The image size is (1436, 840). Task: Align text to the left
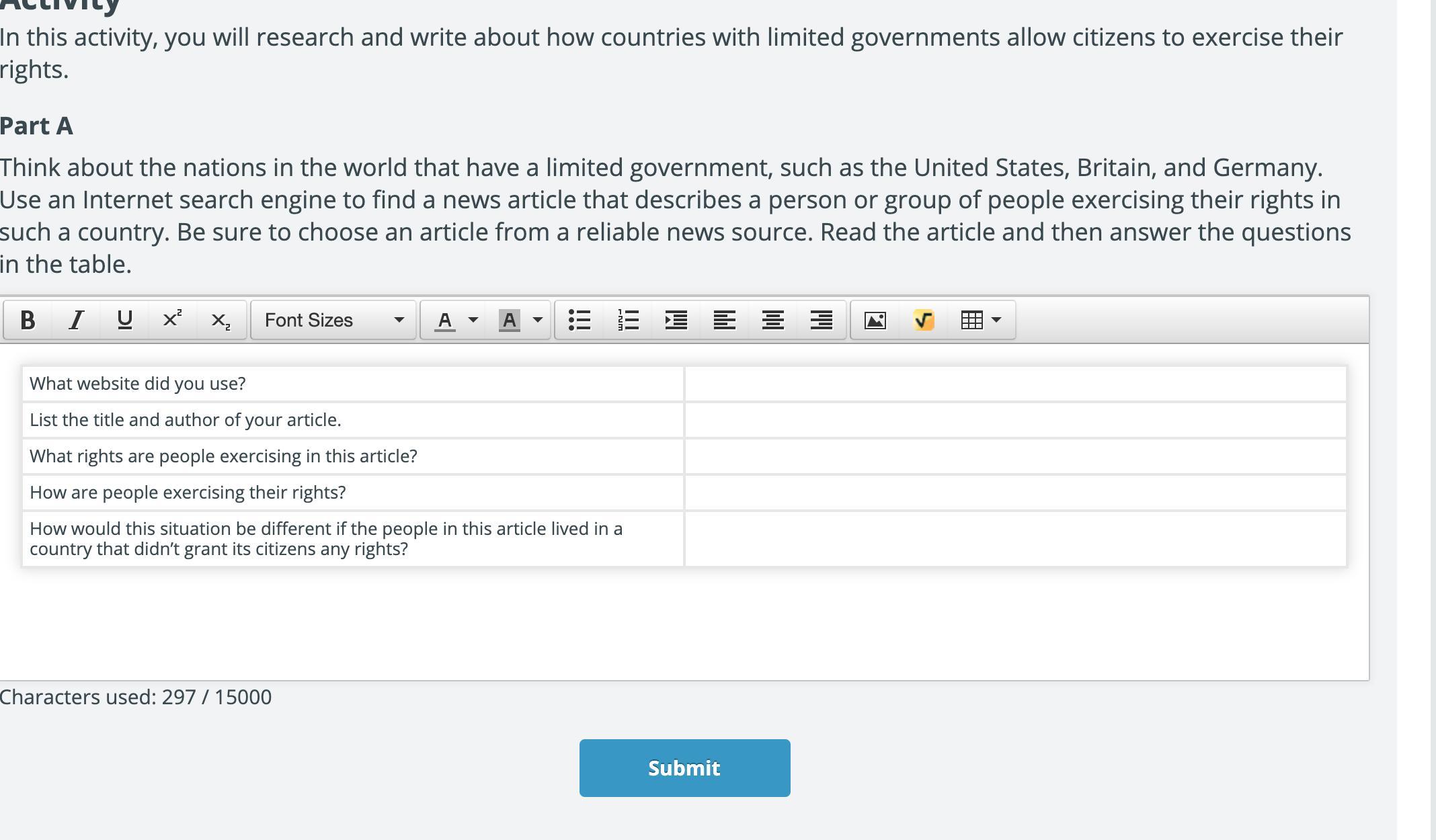724,321
